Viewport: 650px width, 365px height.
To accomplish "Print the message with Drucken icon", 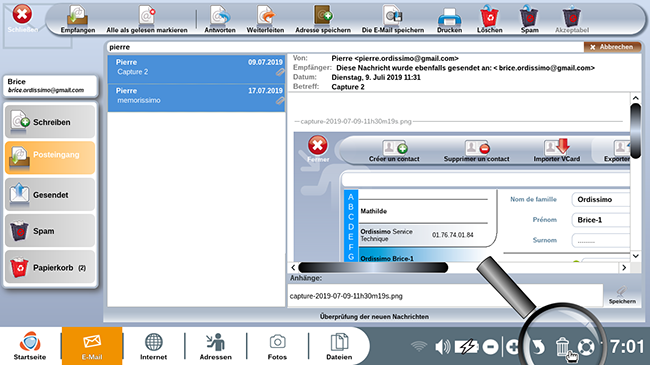I will (x=449, y=19).
